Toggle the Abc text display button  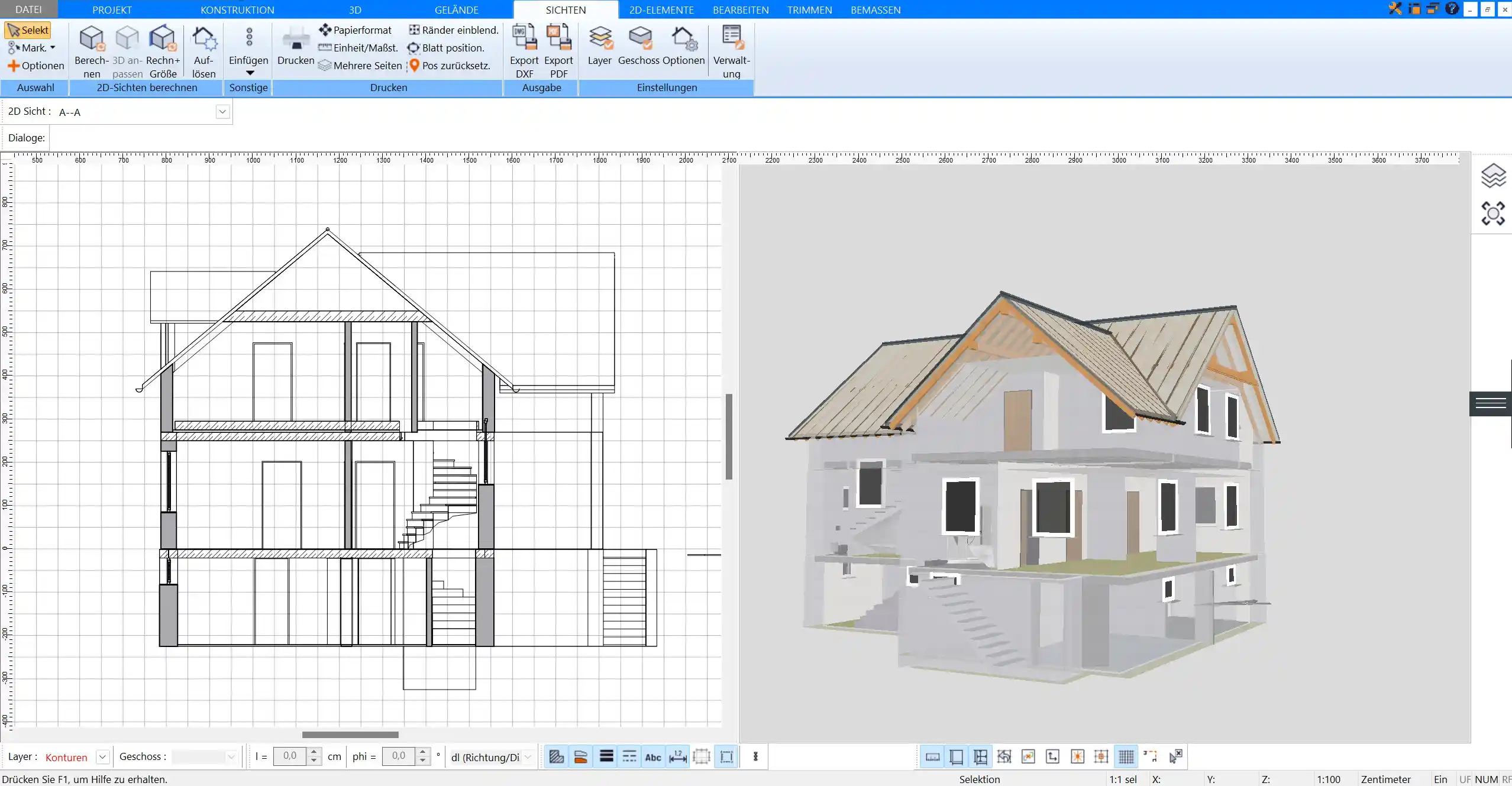653,757
